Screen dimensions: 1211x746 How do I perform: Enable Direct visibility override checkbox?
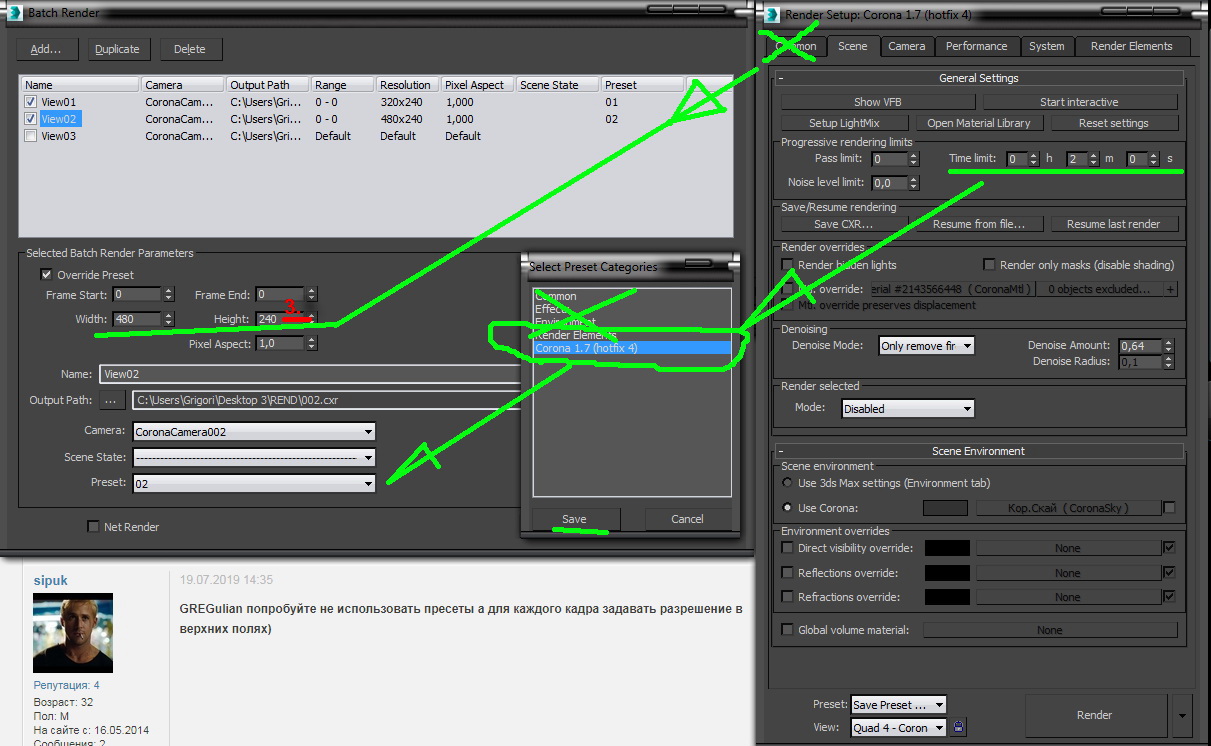point(788,548)
